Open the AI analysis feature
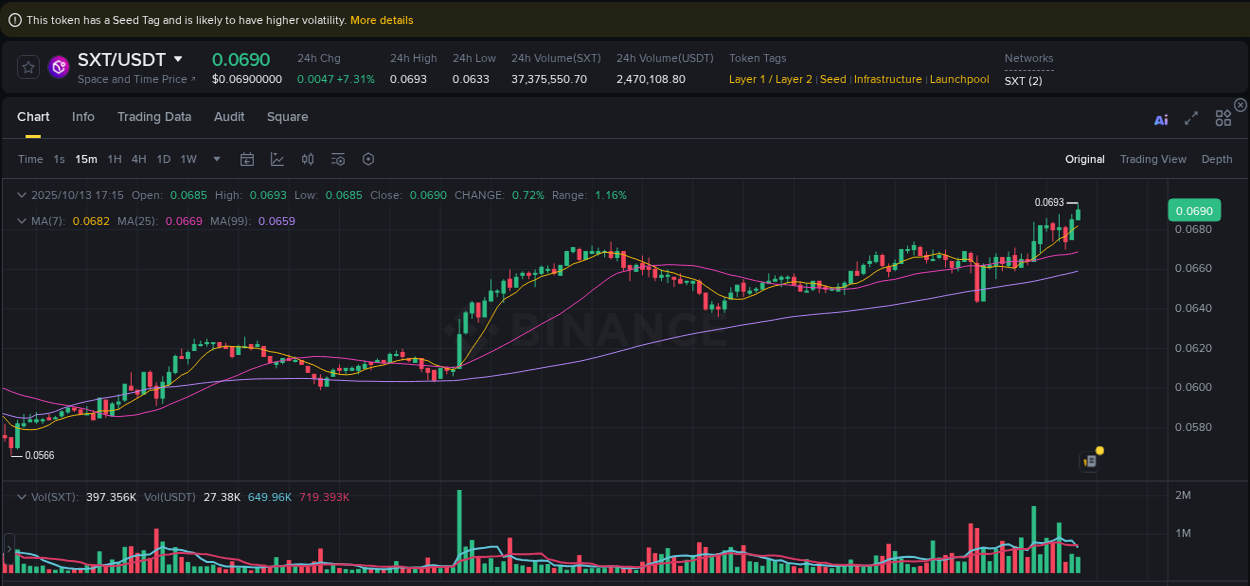 point(1161,118)
